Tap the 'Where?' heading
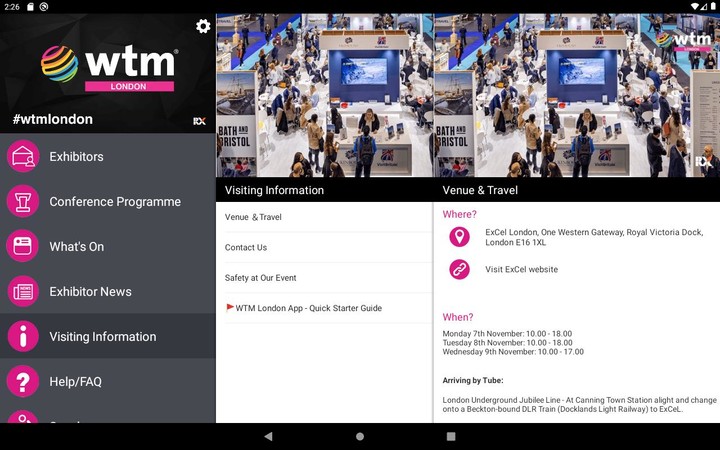The width and height of the screenshot is (720, 450). coord(460,214)
